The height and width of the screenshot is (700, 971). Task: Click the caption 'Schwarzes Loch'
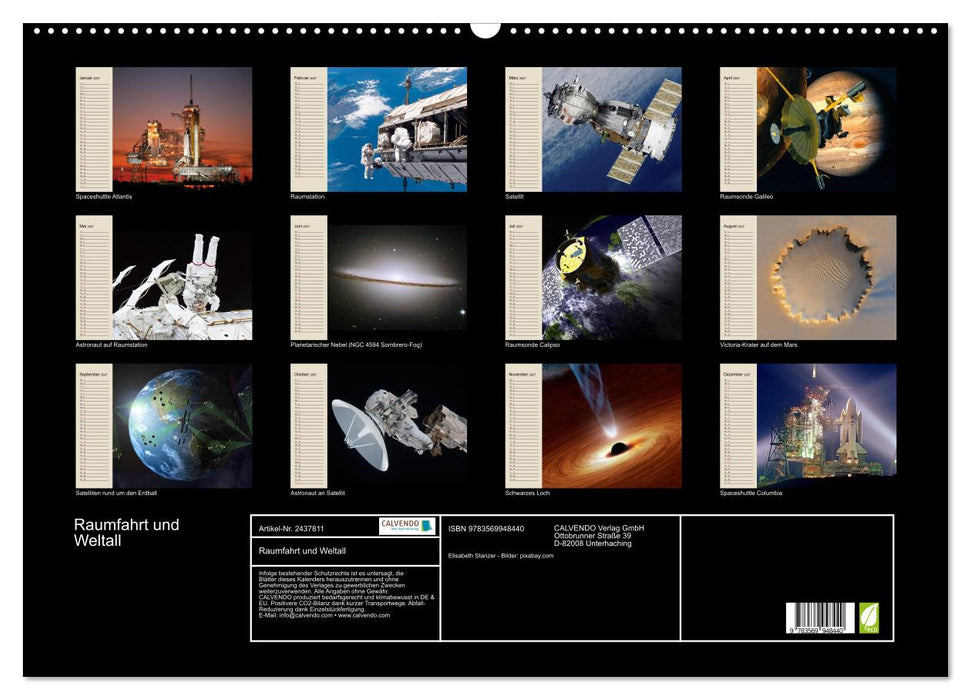point(527,493)
